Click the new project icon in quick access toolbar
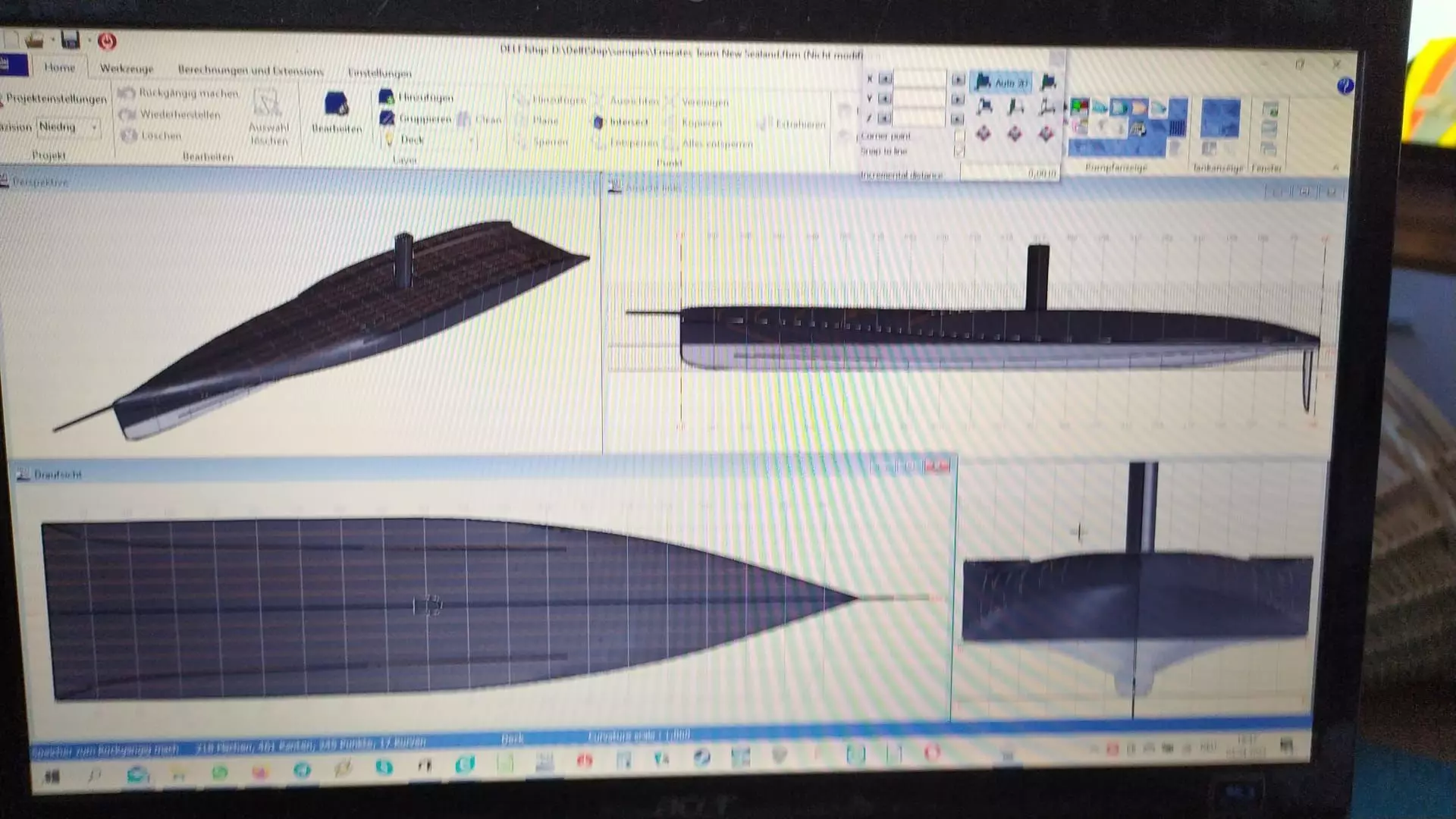The width and height of the screenshot is (1456, 819). 11,39
